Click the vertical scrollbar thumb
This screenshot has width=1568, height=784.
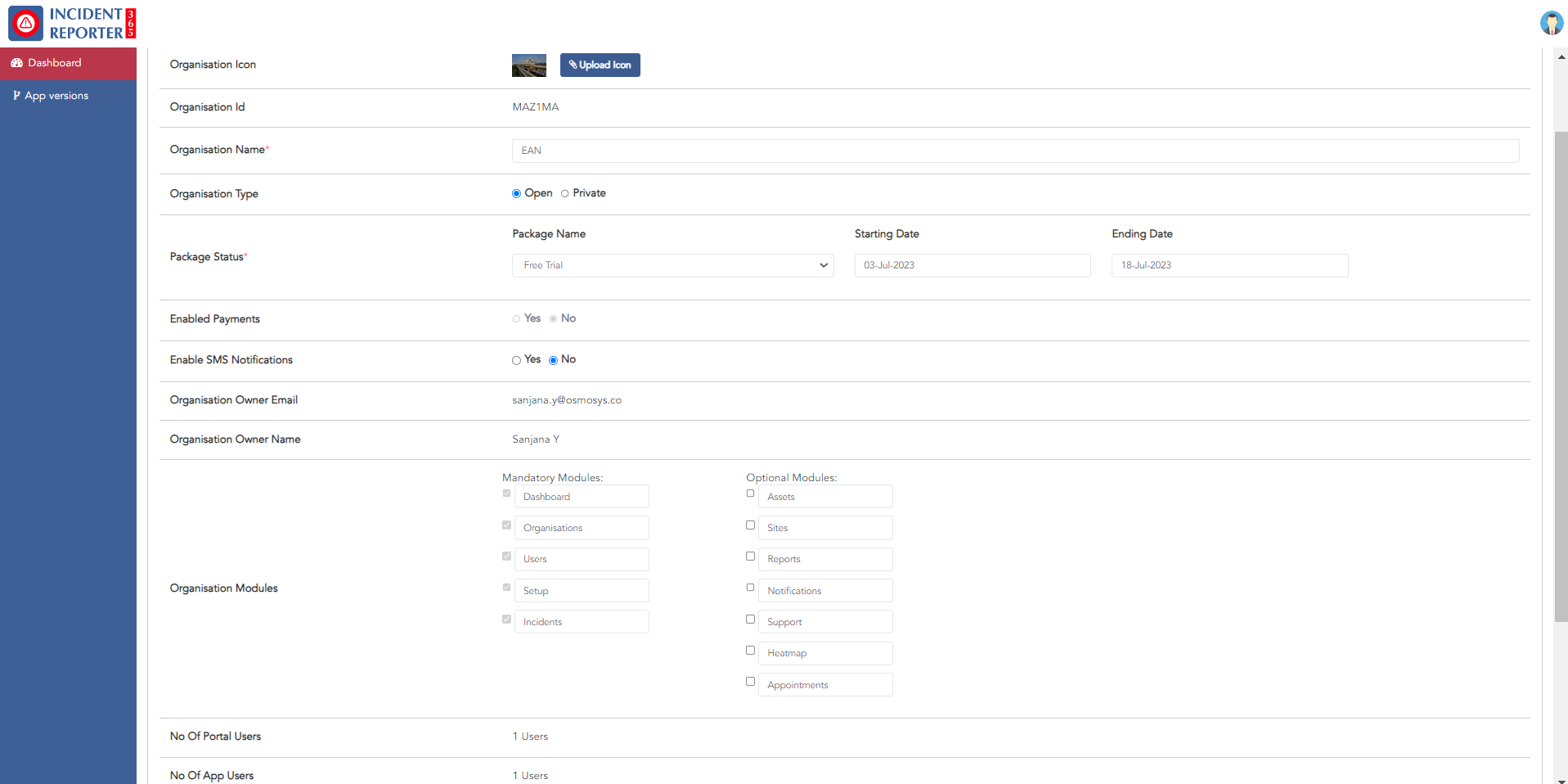coord(1561,376)
